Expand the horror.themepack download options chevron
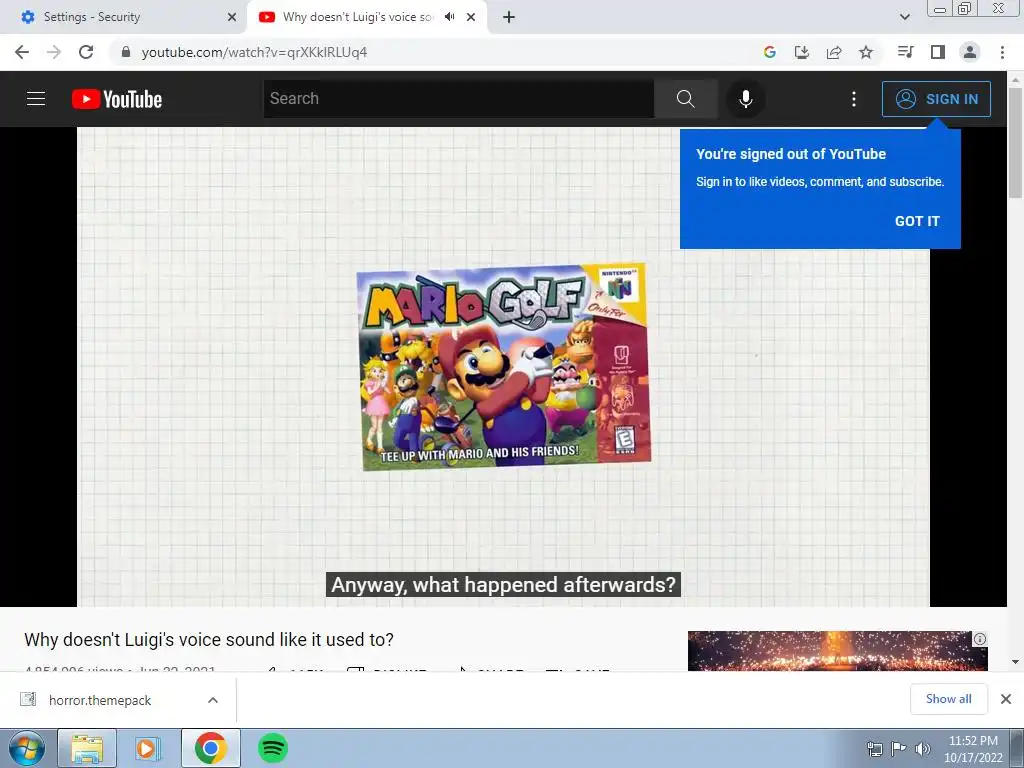This screenshot has width=1024, height=768. (213, 700)
